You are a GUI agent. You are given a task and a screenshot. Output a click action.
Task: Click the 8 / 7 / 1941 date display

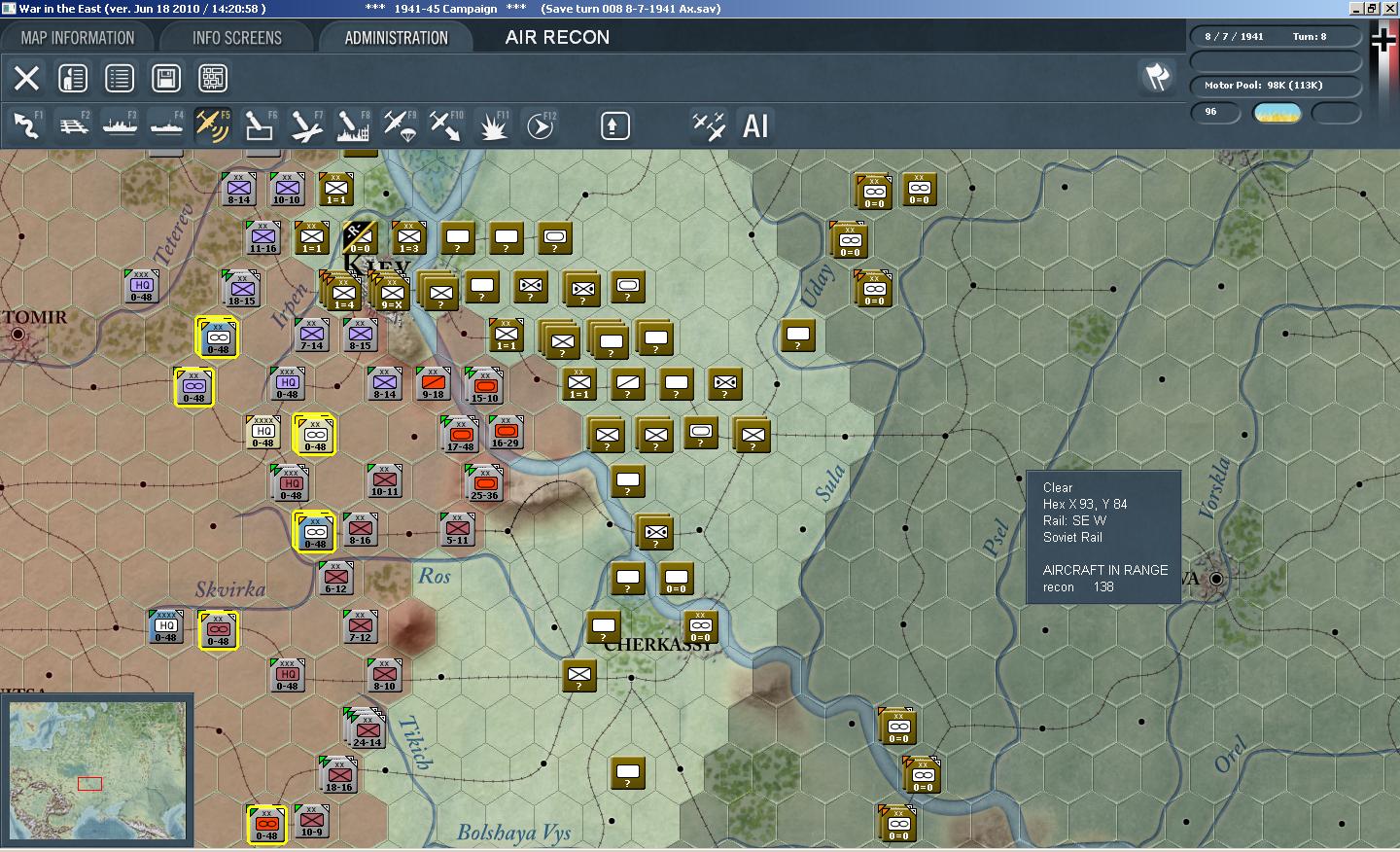point(1234,37)
